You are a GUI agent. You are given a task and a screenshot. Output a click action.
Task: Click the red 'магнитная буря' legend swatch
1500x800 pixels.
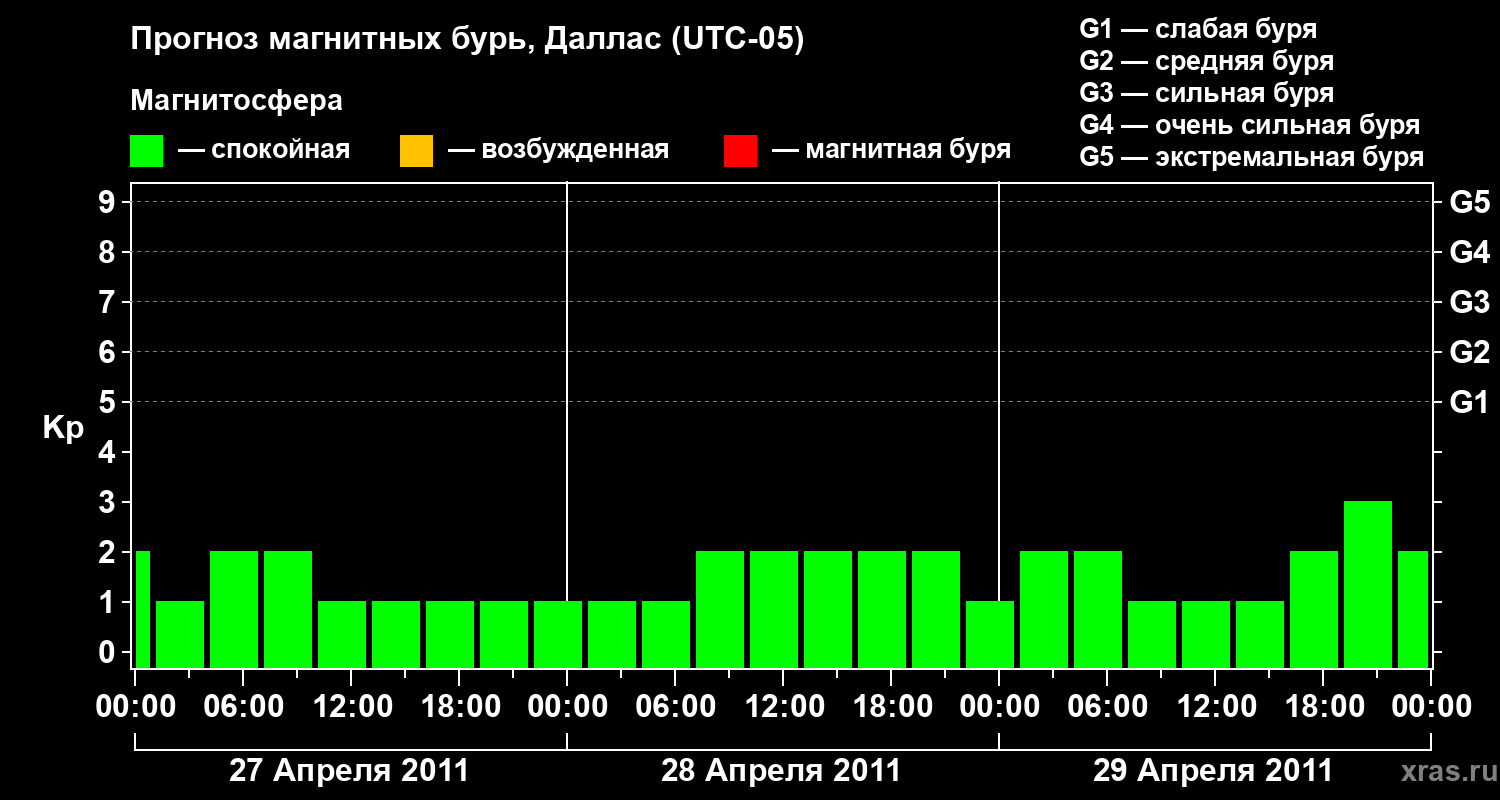pos(740,151)
